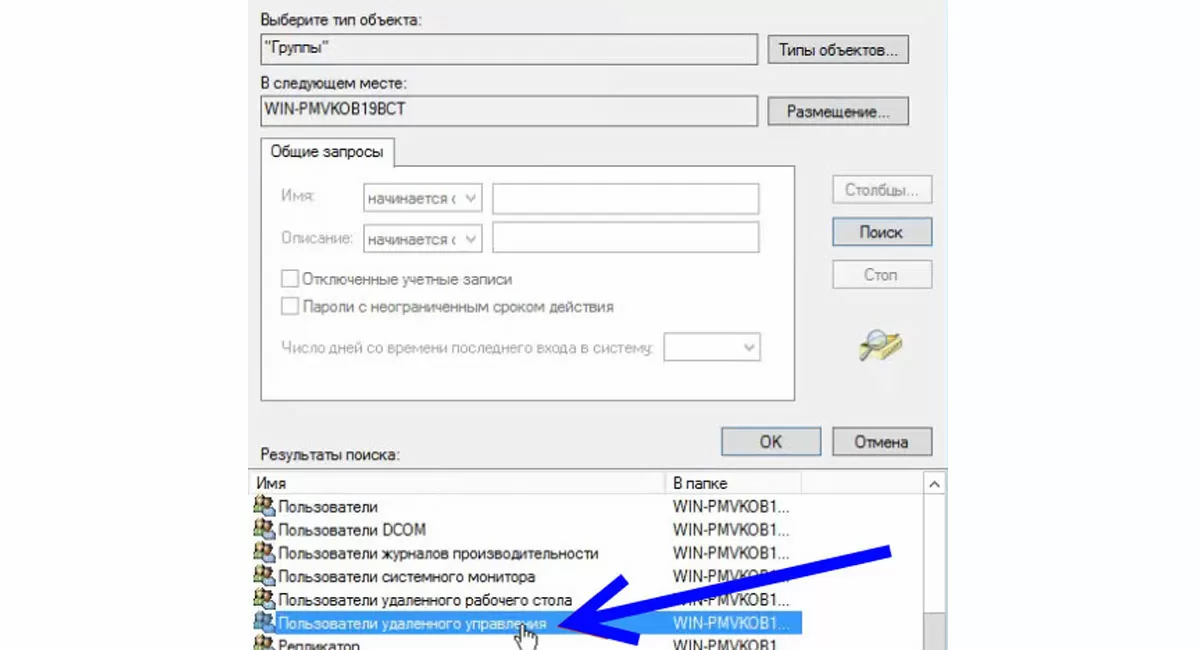Click the Описание text input field
Screen dimensions: 1200x650
tap(626, 239)
